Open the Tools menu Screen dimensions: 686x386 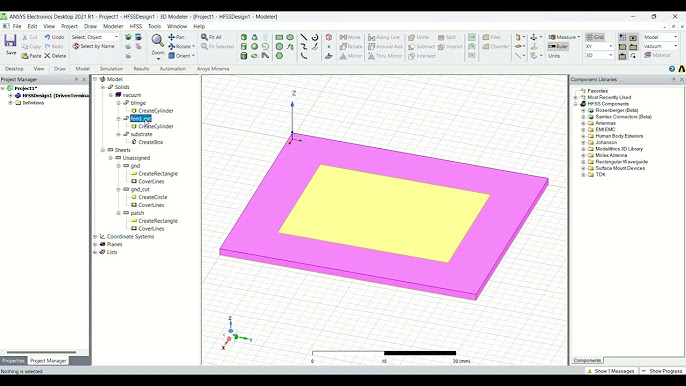coord(154,26)
